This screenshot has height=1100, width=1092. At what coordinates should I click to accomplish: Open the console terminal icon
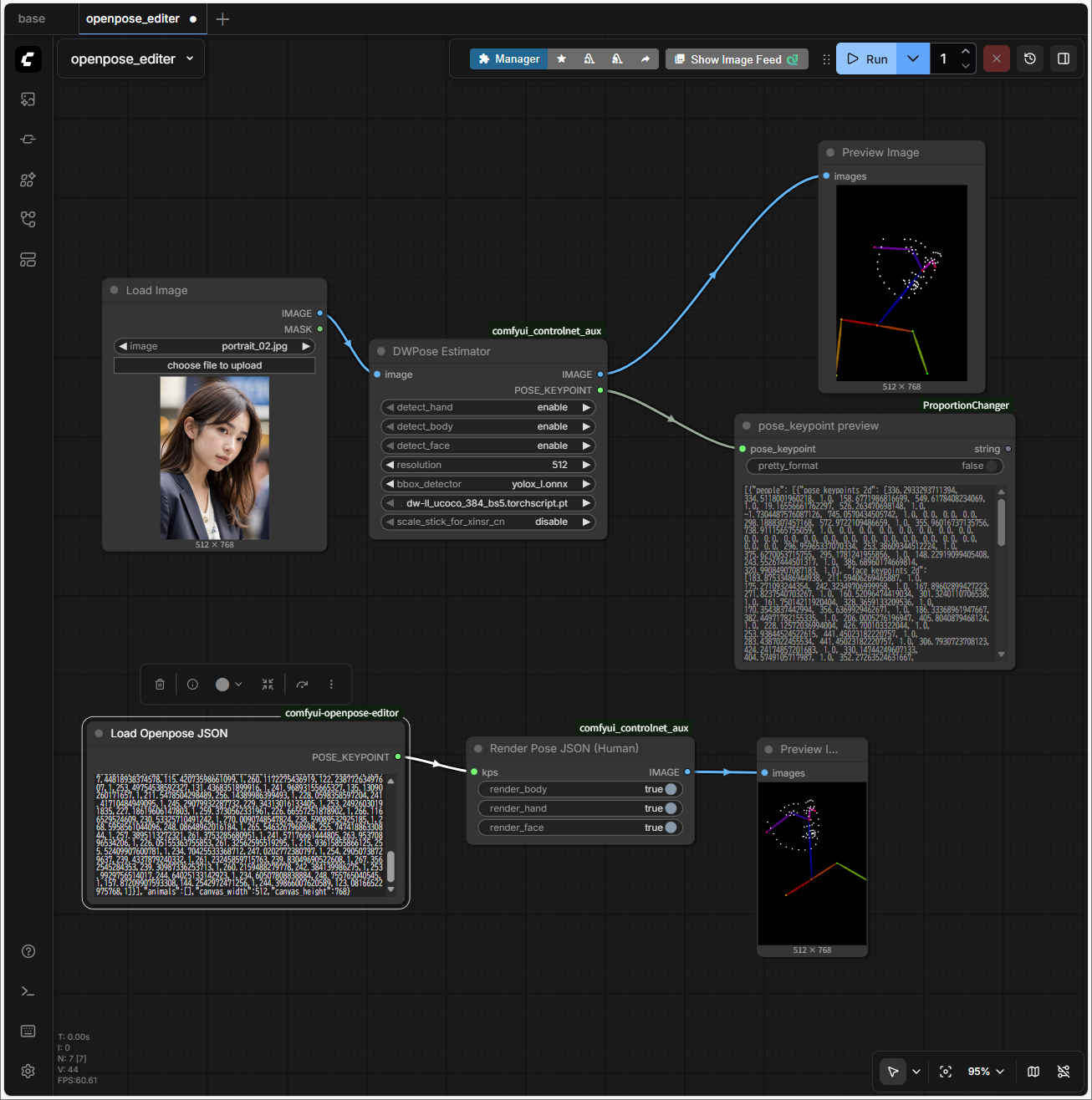coord(28,991)
